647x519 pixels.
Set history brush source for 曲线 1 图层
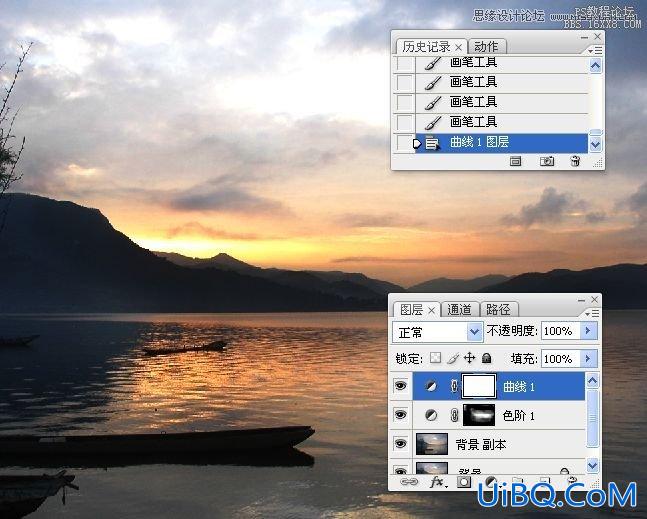coord(404,143)
